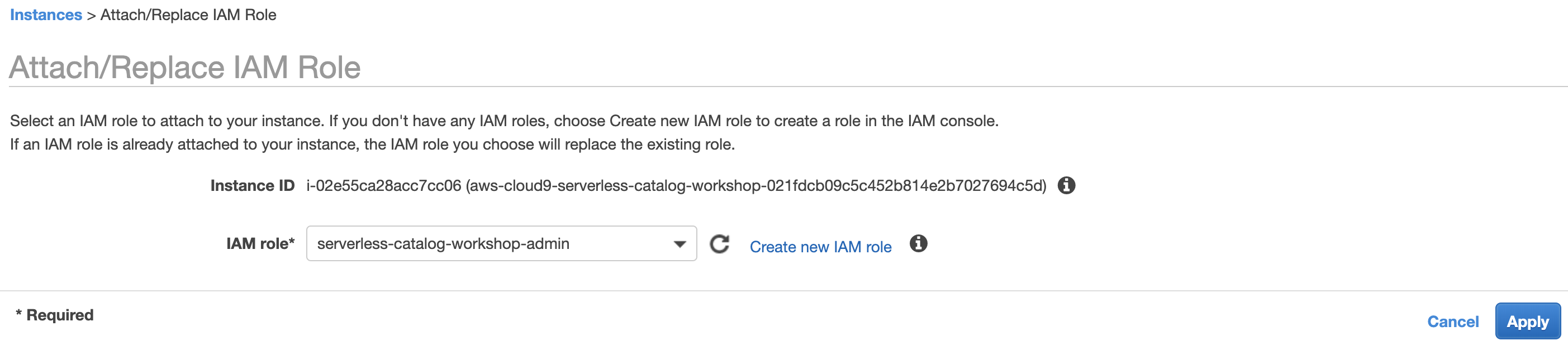Apply the selected IAM role
This screenshot has width=1568, height=355.
click(x=1527, y=322)
